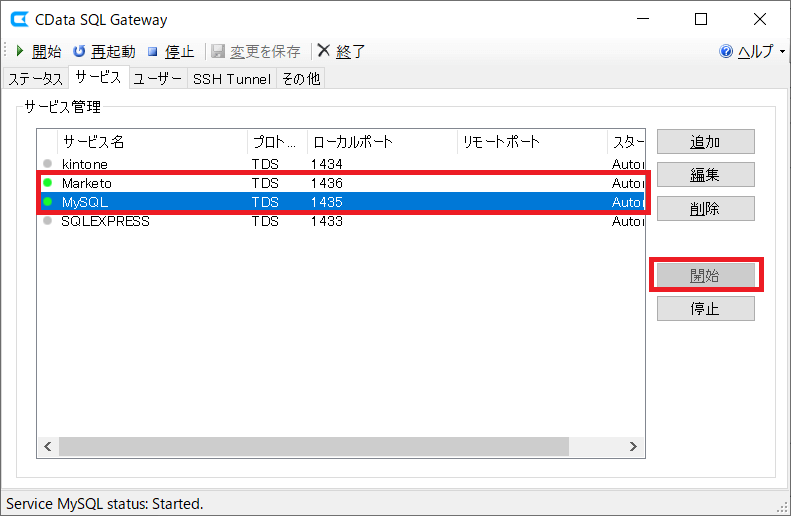Select the MySQL service row
The width and height of the screenshot is (791, 516).
pyautogui.click(x=341, y=202)
